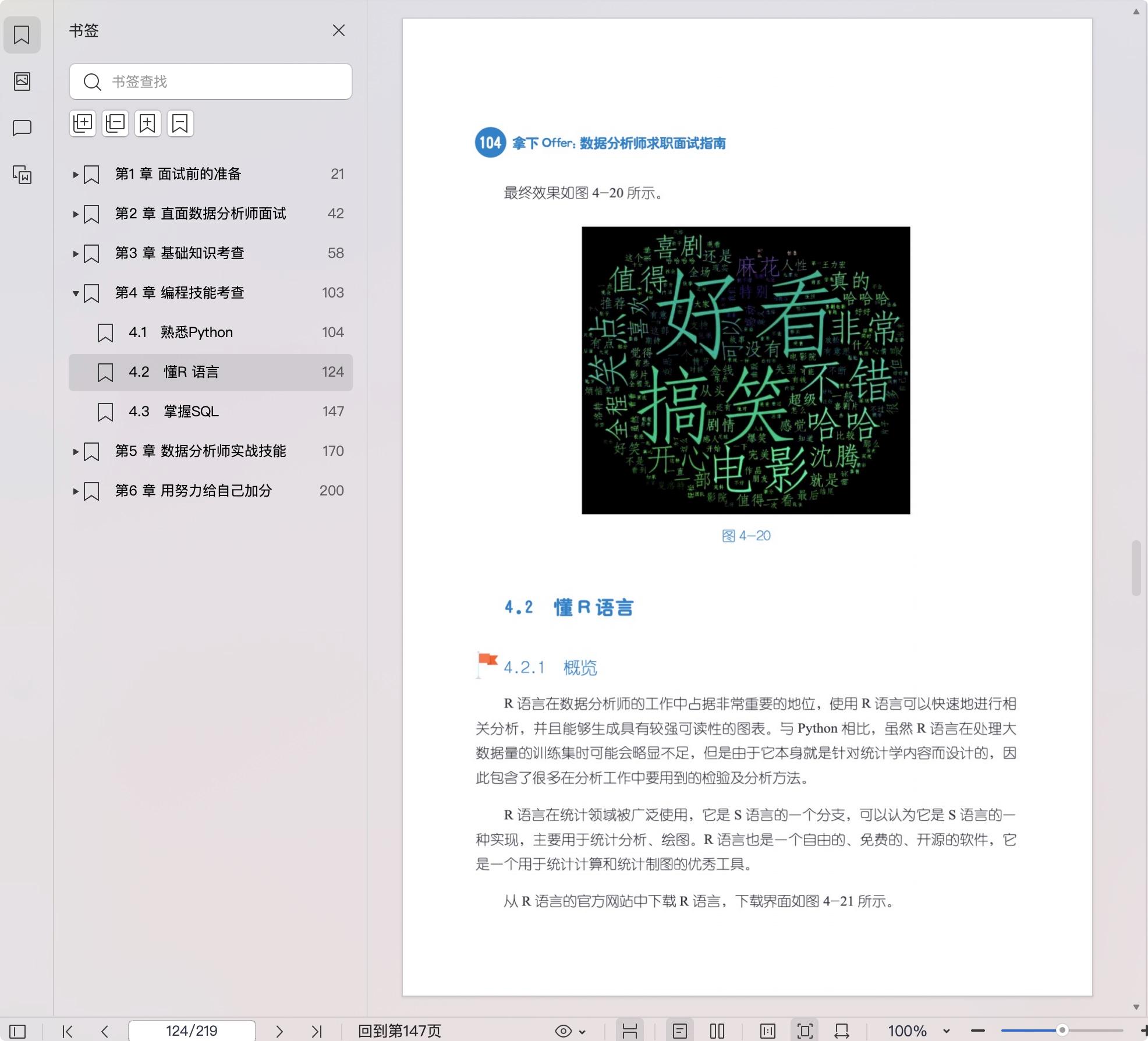Screen dimensions: 1148x1041
Task: Click the 124/219 page number field
Action: [x=192, y=1031]
